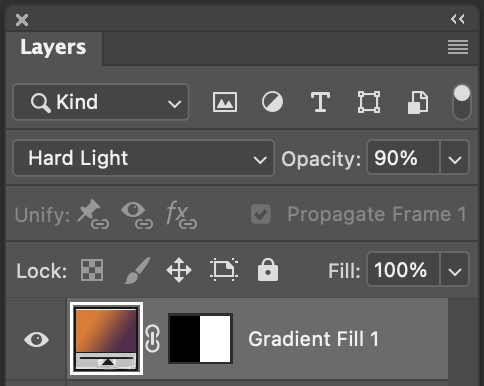Open the Hard Light blend mode dropdown
The width and height of the screenshot is (484, 386).
tap(143, 158)
